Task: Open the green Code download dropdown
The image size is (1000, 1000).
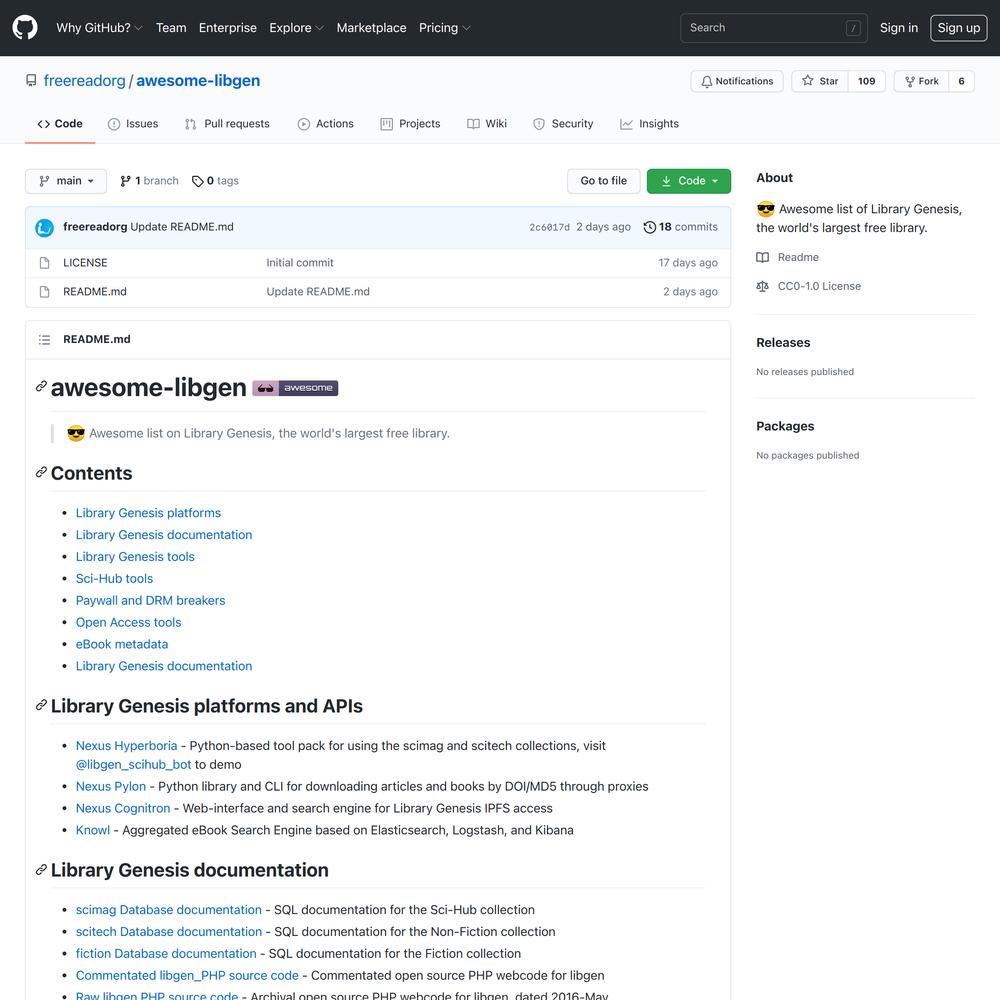Action: click(x=689, y=181)
